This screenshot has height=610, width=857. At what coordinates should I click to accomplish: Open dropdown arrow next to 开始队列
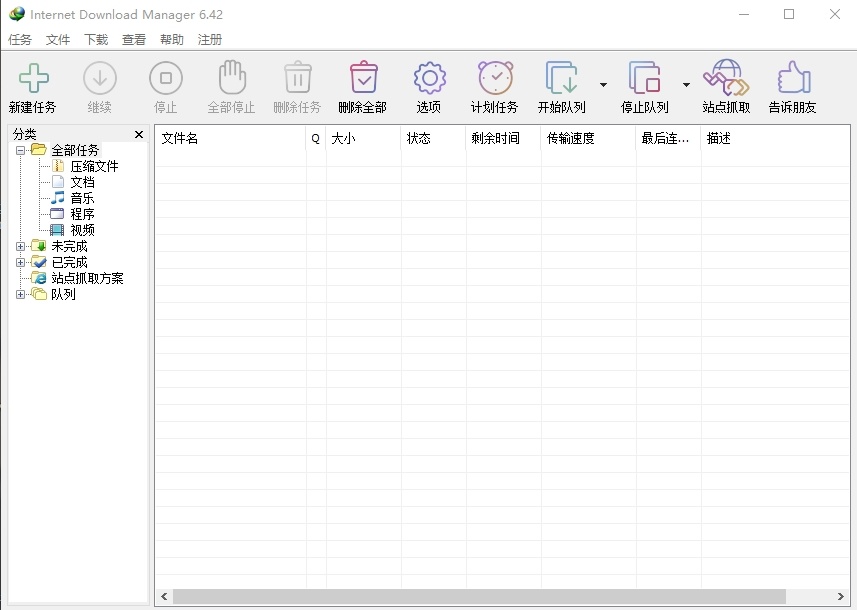[x=603, y=85]
